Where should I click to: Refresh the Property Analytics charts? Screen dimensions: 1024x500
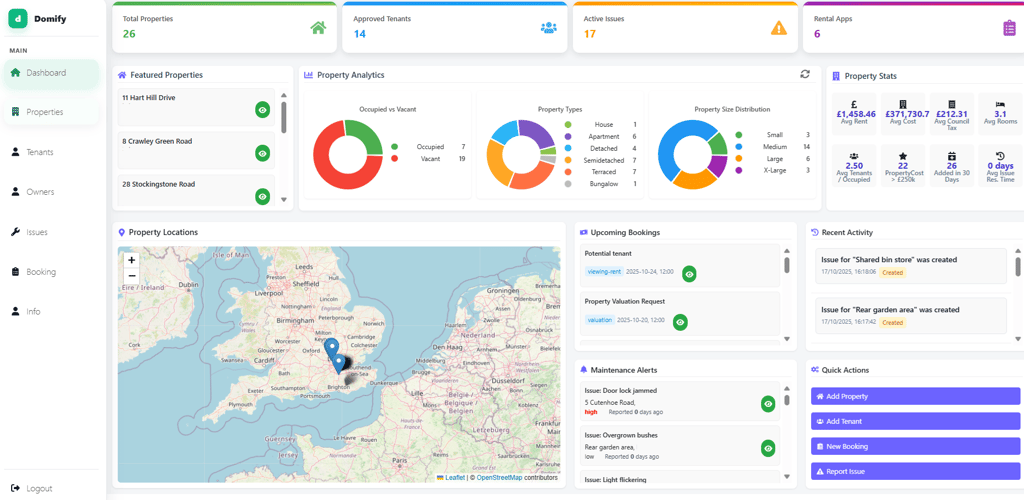[x=805, y=74]
